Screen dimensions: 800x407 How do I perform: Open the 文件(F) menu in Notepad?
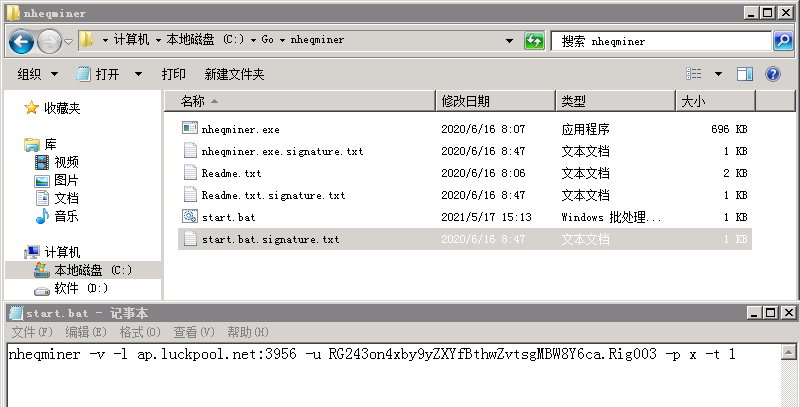point(31,332)
